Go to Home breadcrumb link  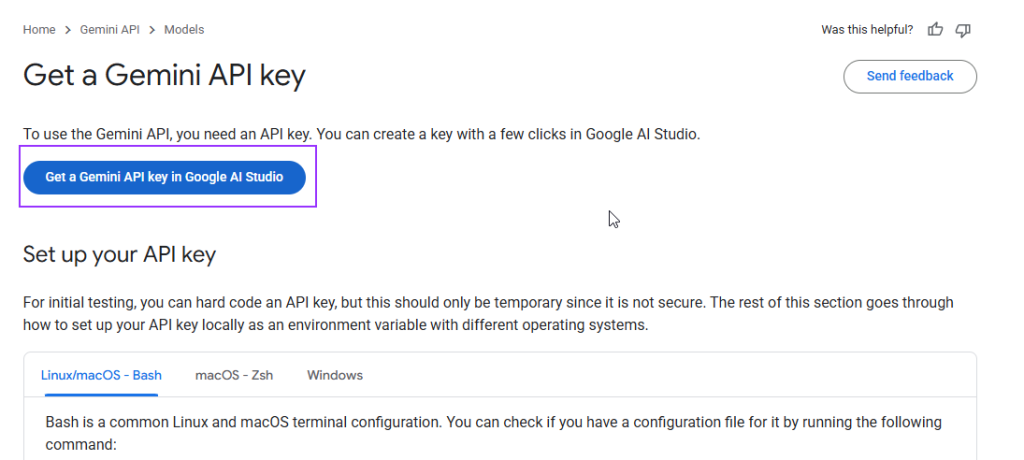click(x=39, y=29)
